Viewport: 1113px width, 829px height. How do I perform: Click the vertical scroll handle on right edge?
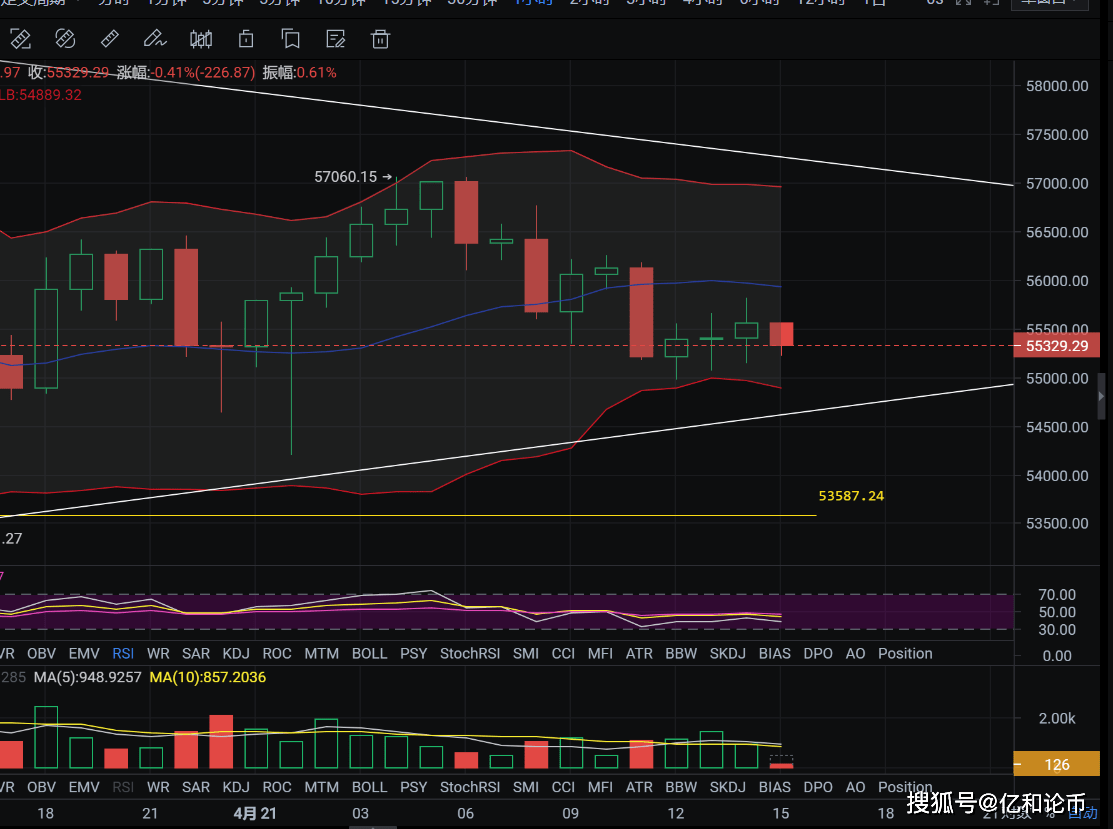click(x=1103, y=396)
